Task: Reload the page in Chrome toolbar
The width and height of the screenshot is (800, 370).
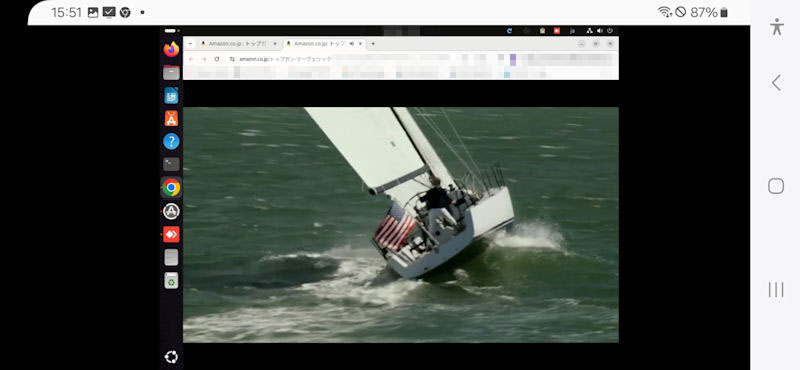Action: (x=217, y=59)
